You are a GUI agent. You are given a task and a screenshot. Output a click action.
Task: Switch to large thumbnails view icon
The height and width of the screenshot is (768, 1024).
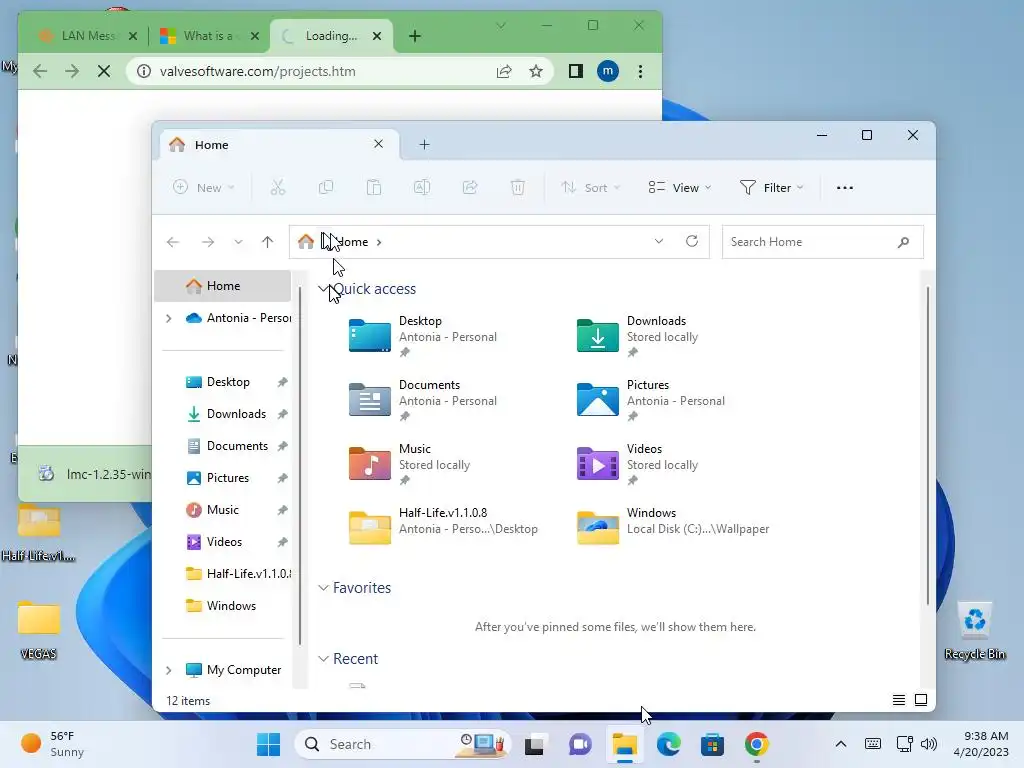[x=921, y=700]
